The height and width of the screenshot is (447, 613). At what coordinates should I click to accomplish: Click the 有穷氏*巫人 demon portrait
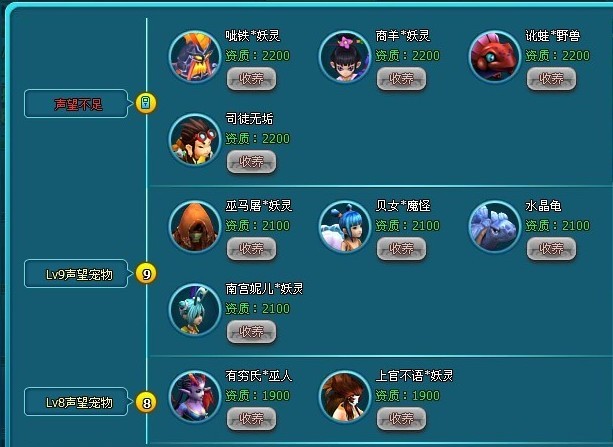(x=195, y=397)
